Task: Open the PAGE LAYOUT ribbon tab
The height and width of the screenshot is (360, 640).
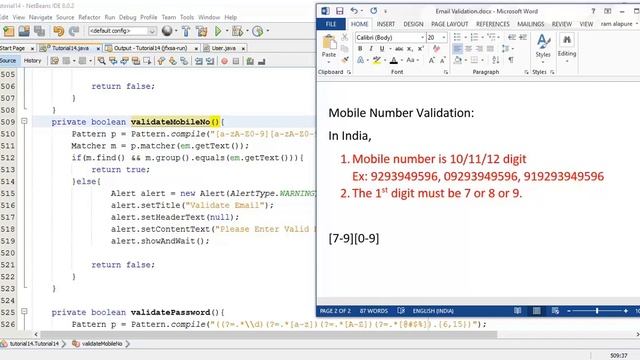Action: pos(449,24)
